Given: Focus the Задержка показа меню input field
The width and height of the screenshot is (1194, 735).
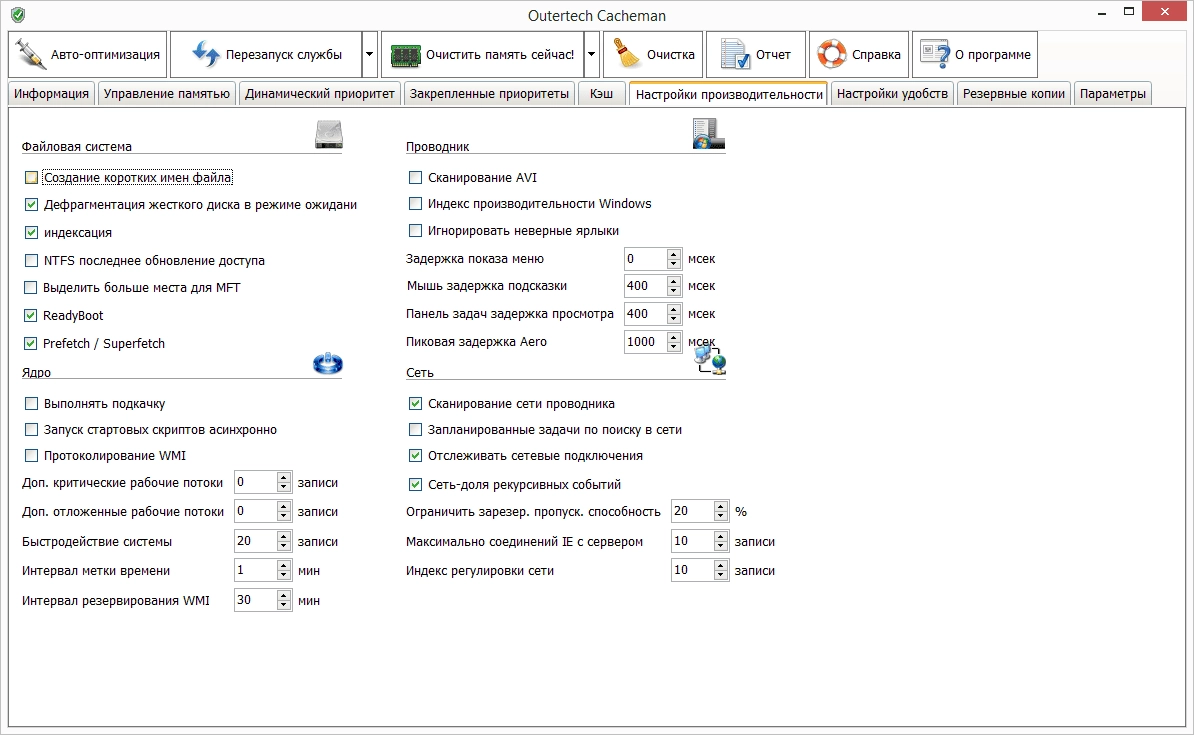Looking at the screenshot, I should click(645, 259).
